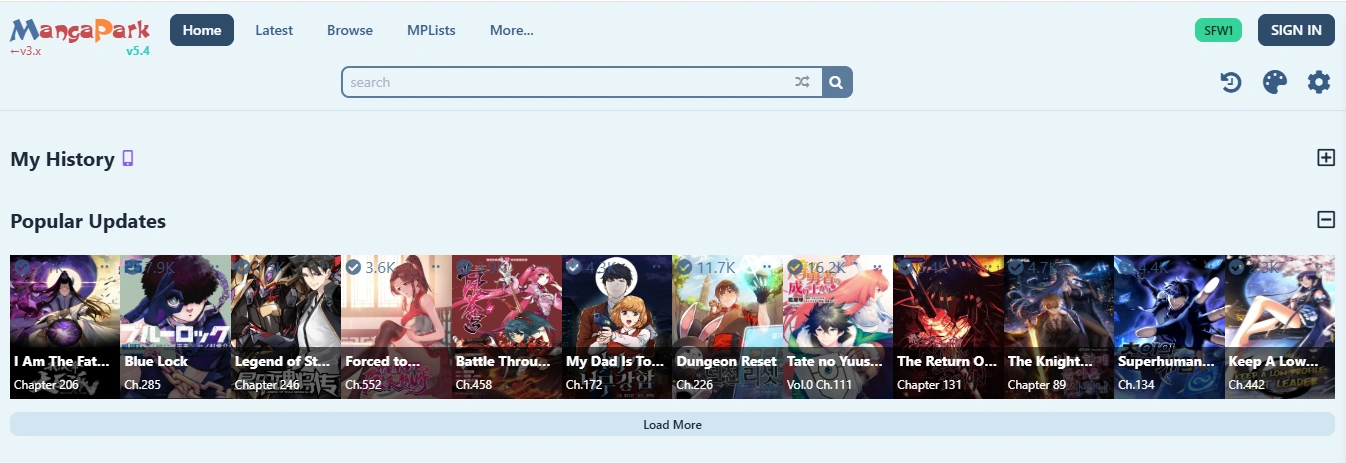
Task: Click the random shuffle icon in search bar
Action: coord(802,82)
